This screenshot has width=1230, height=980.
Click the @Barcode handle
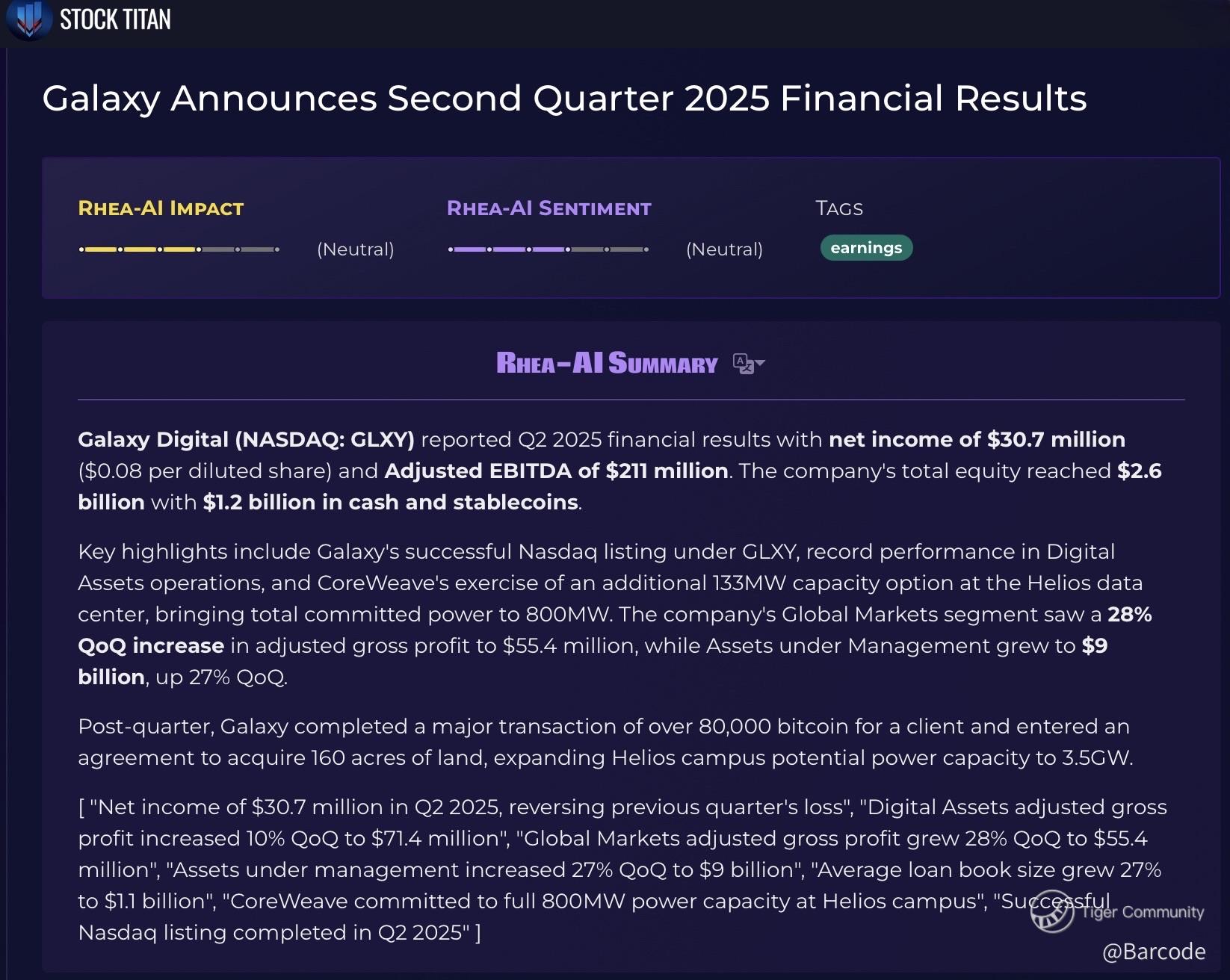[1154, 952]
